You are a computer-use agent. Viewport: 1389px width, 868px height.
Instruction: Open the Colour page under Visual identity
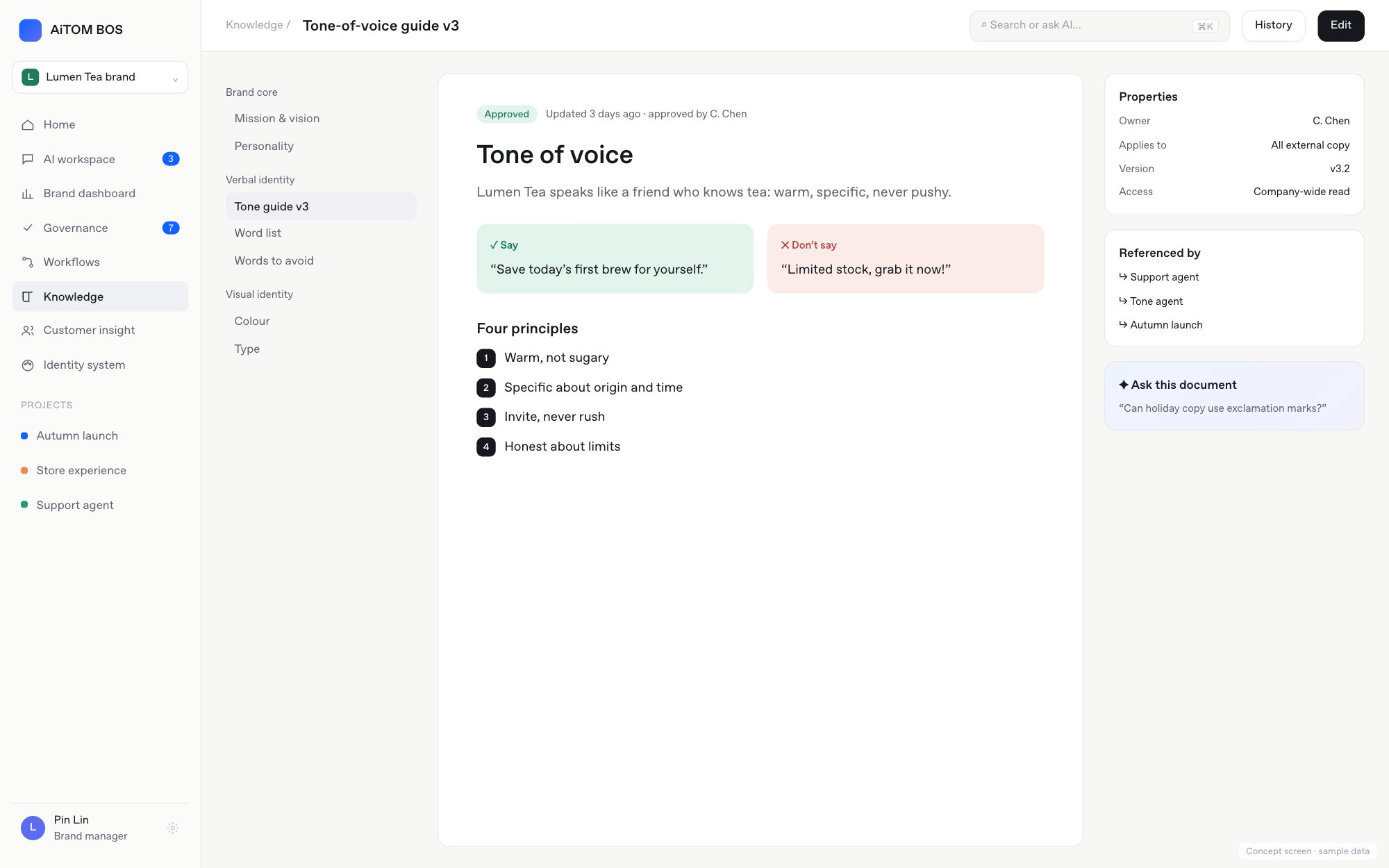(252, 322)
